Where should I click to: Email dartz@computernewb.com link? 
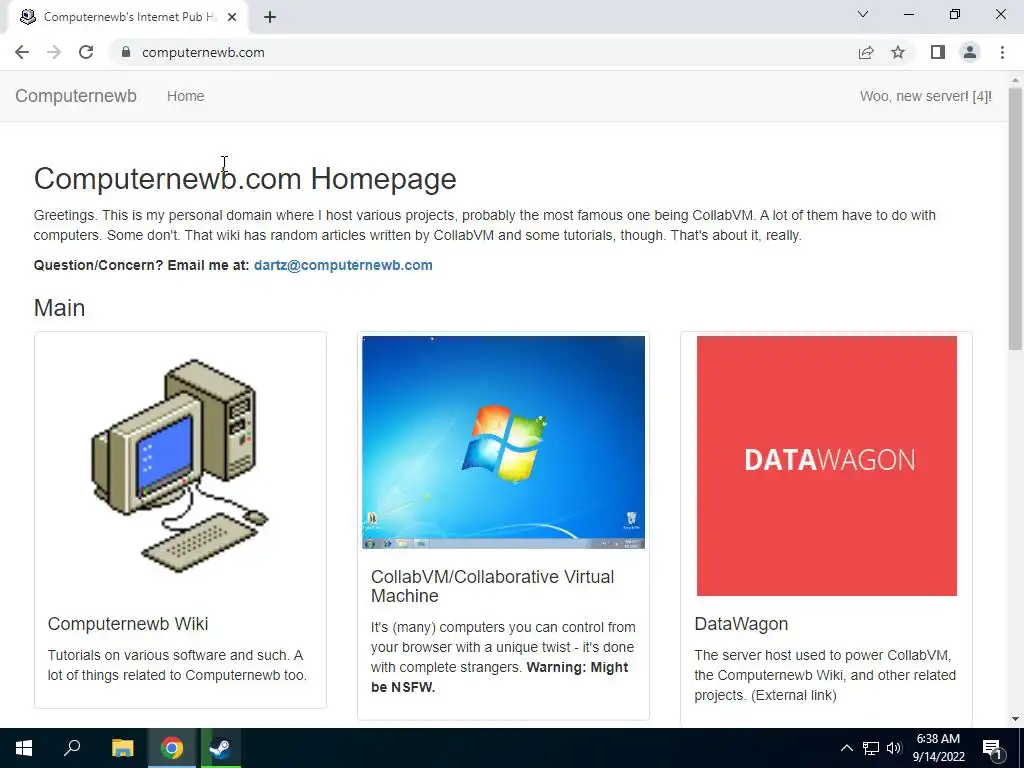(343, 265)
